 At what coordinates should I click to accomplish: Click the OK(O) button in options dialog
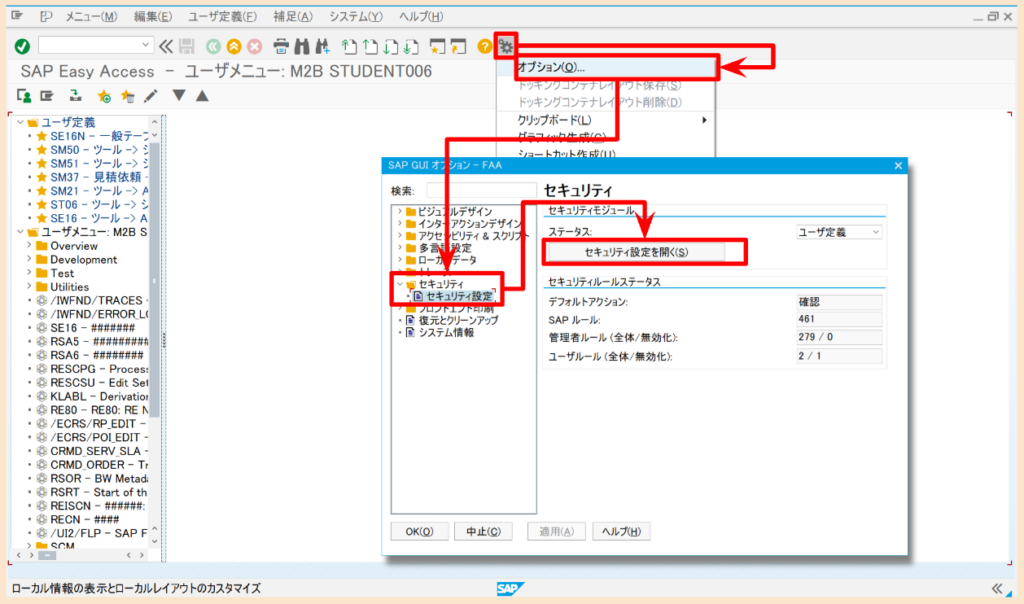point(419,532)
